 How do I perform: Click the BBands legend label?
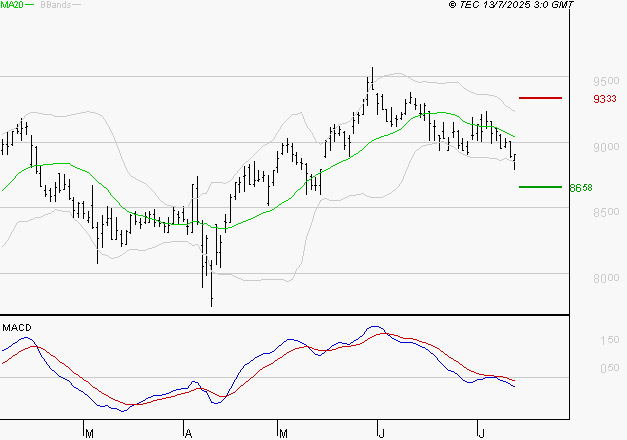coord(56,5)
